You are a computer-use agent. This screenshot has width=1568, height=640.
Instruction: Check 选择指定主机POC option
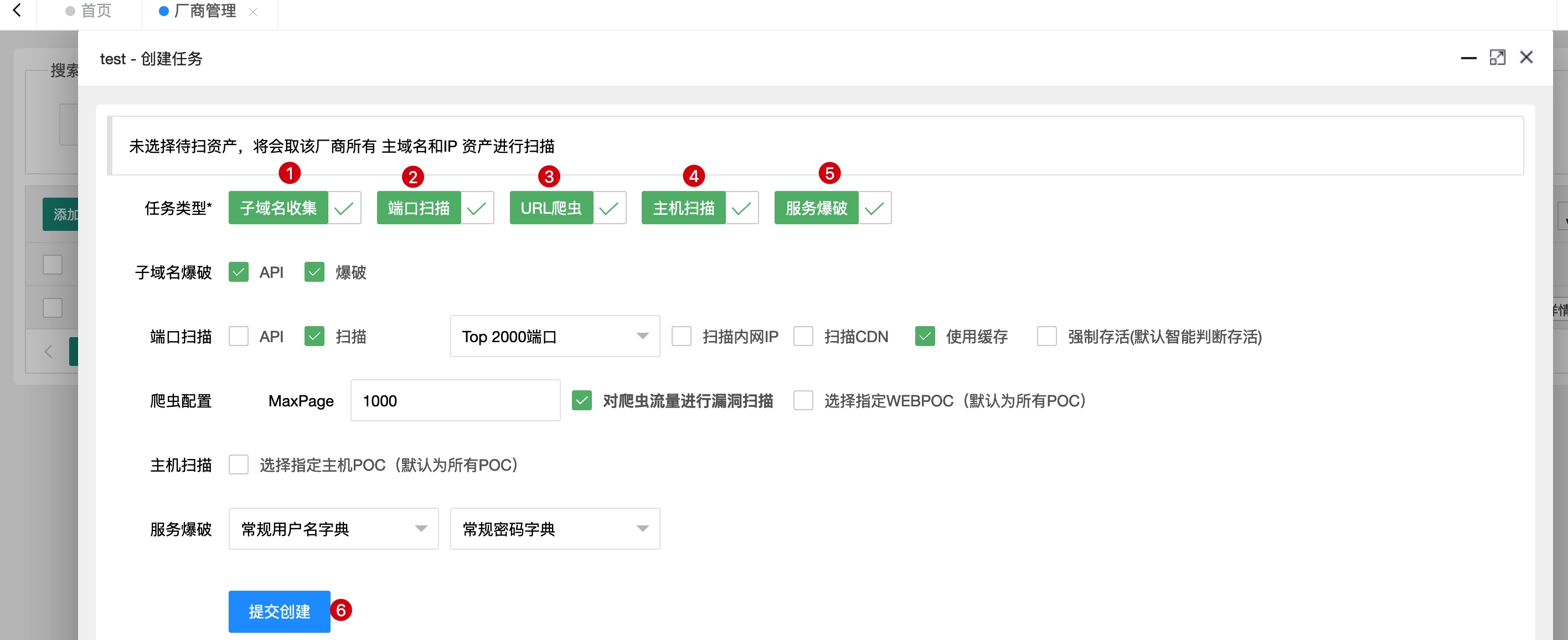tap(239, 465)
